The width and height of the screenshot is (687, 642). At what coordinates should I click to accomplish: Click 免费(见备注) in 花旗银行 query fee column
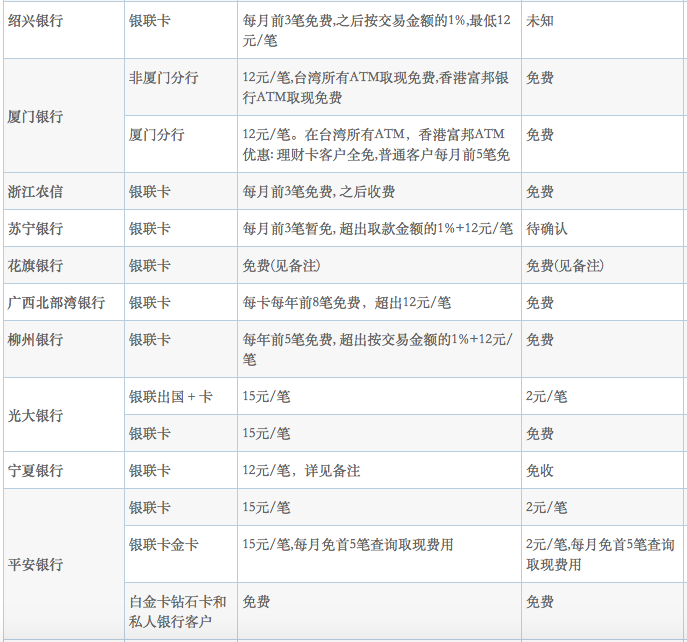565,266
